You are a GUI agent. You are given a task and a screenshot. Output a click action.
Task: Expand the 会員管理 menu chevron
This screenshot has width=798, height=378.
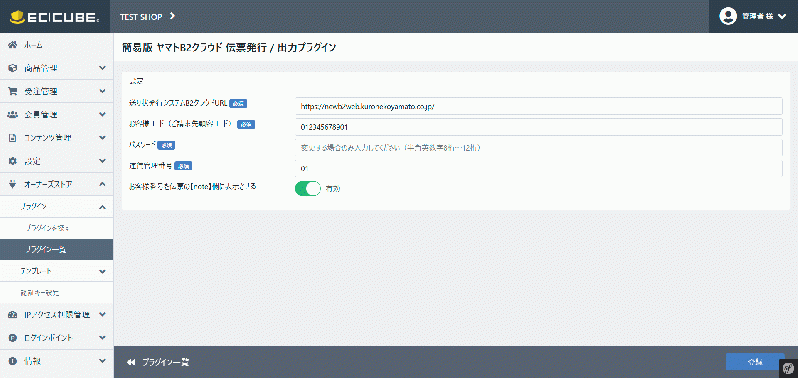(102, 114)
